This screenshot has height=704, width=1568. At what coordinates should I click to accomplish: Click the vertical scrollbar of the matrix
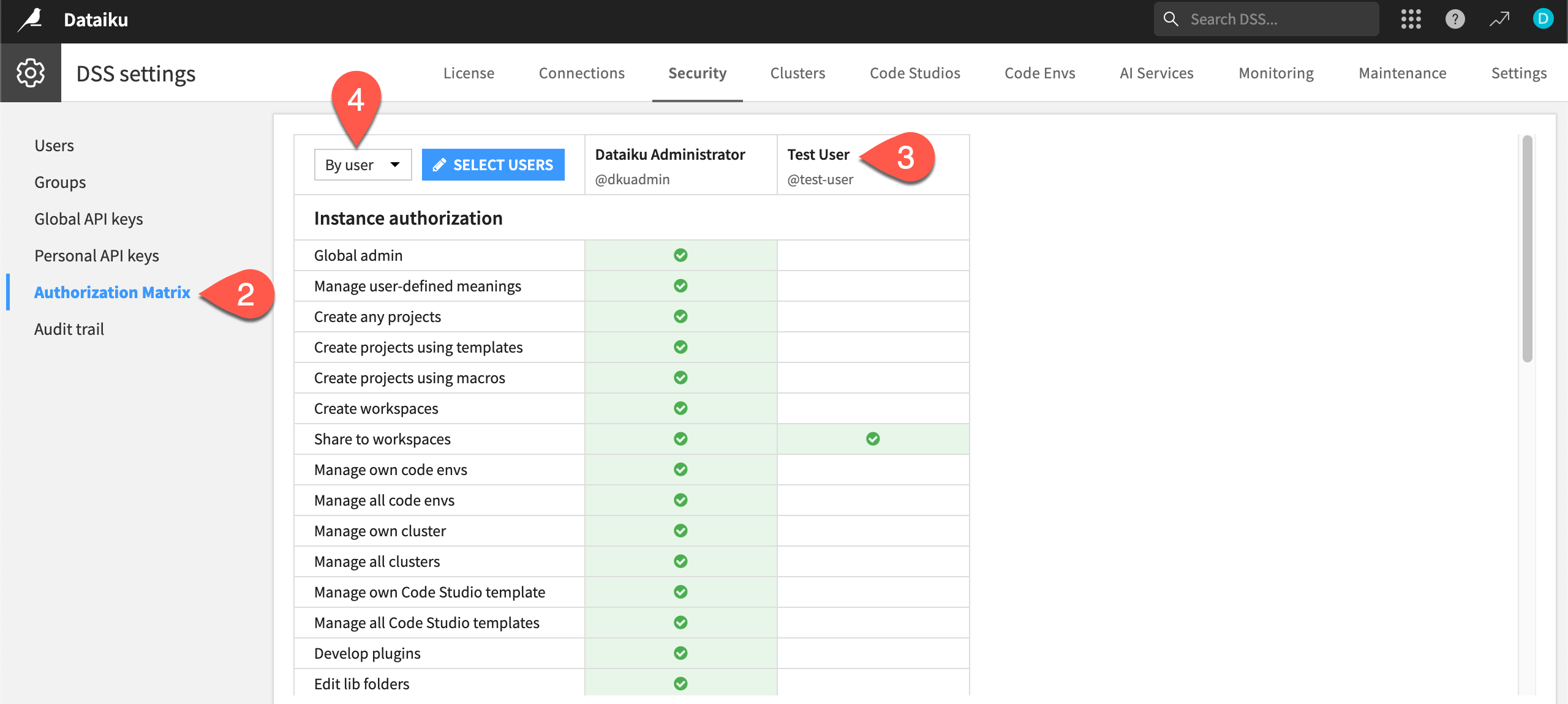pyautogui.click(x=1527, y=249)
